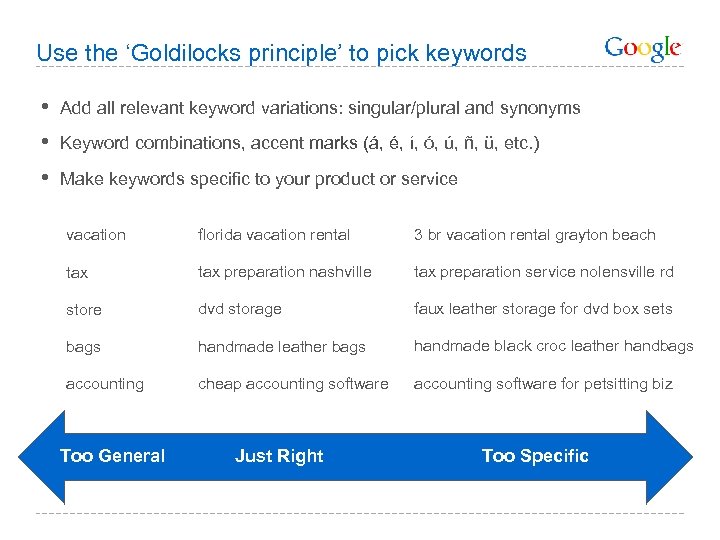Screen dimensions: 720x540
Task: Click 'accounting software for petsitting biz'
Action: click(543, 384)
